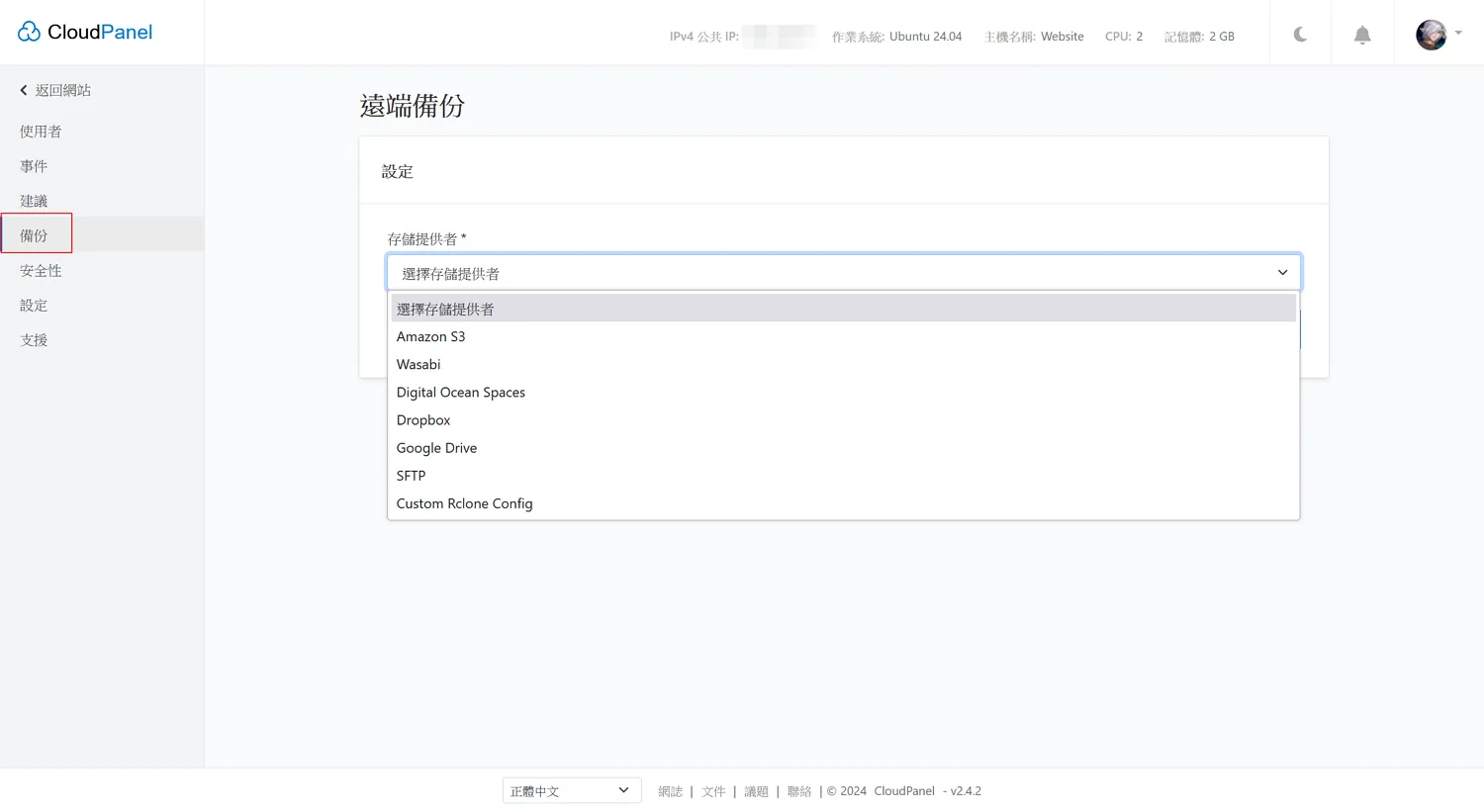1484x812 pixels.
Task: Click the CloudPanel logo
Action: tap(85, 32)
